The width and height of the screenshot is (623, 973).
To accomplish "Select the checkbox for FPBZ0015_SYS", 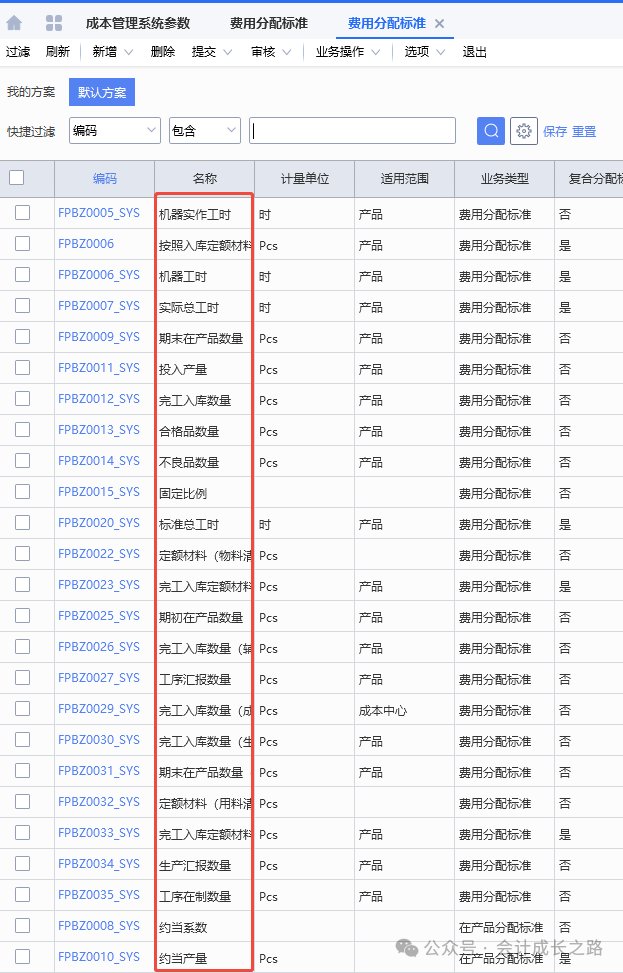I will tap(22, 491).
